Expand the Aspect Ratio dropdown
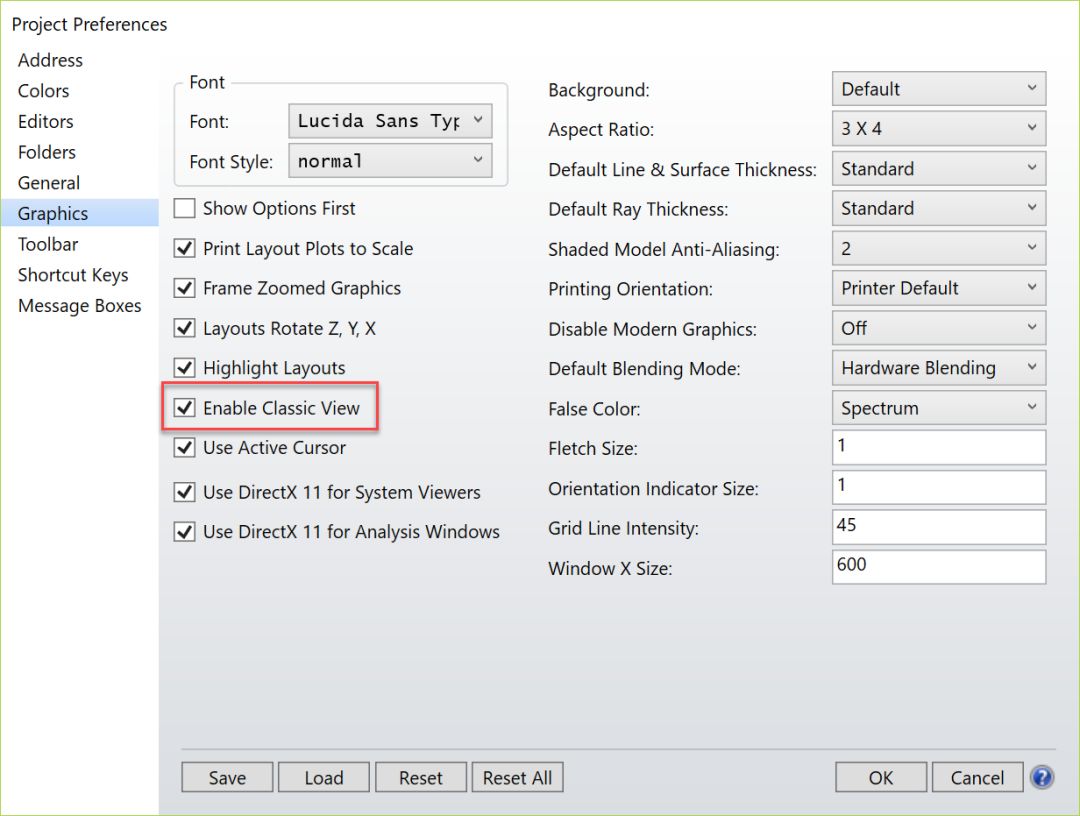 click(x=938, y=129)
